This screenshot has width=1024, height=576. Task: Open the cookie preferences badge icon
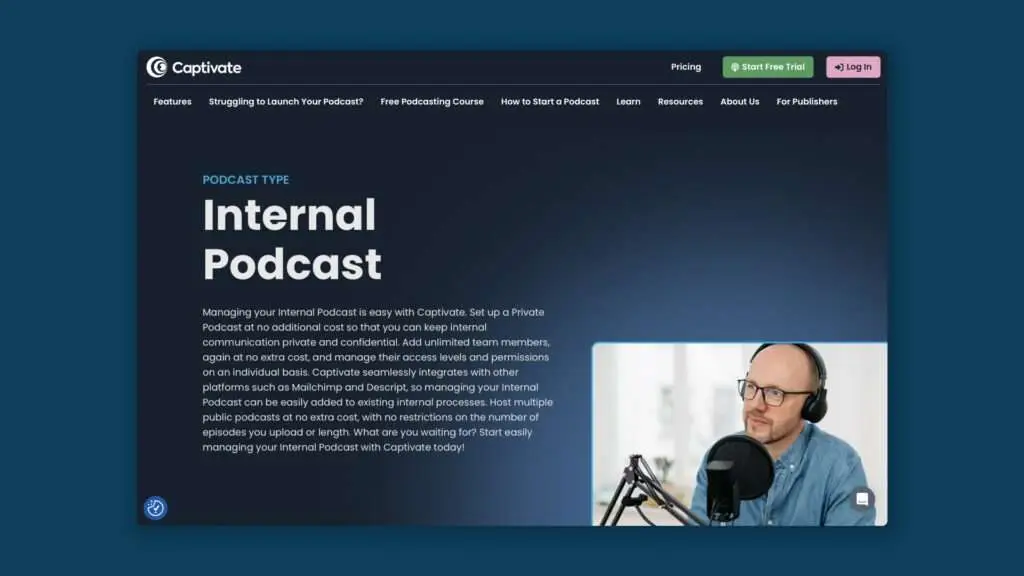[155, 508]
